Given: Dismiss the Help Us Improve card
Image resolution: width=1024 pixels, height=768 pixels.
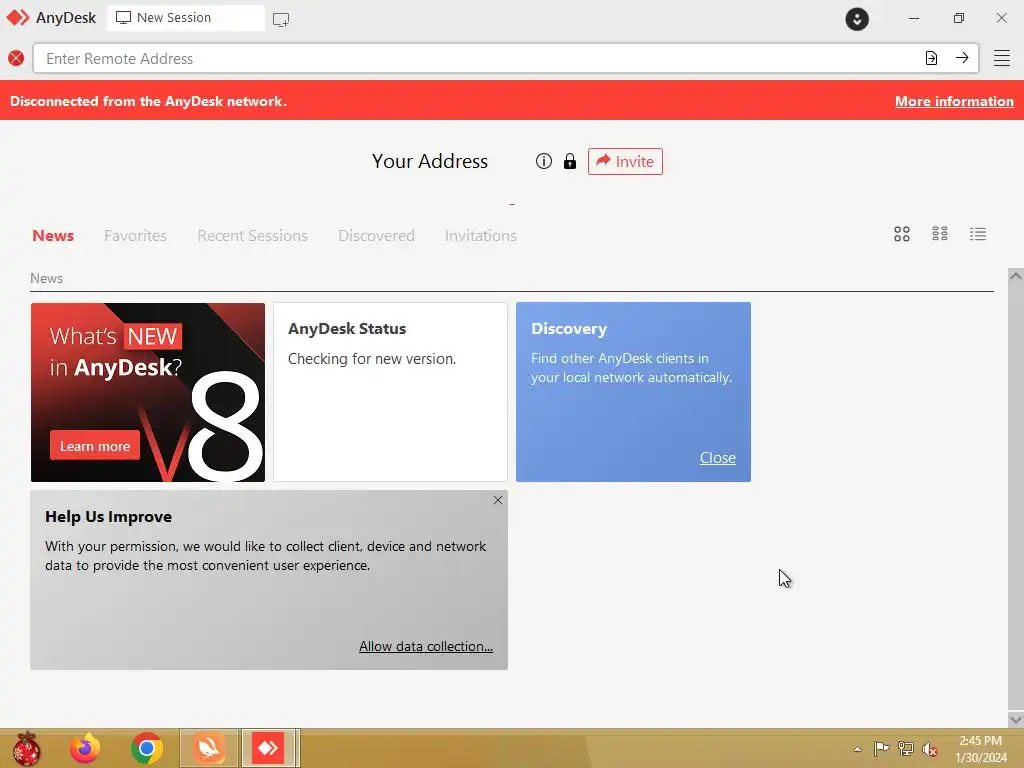Looking at the screenshot, I should point(498,500).
